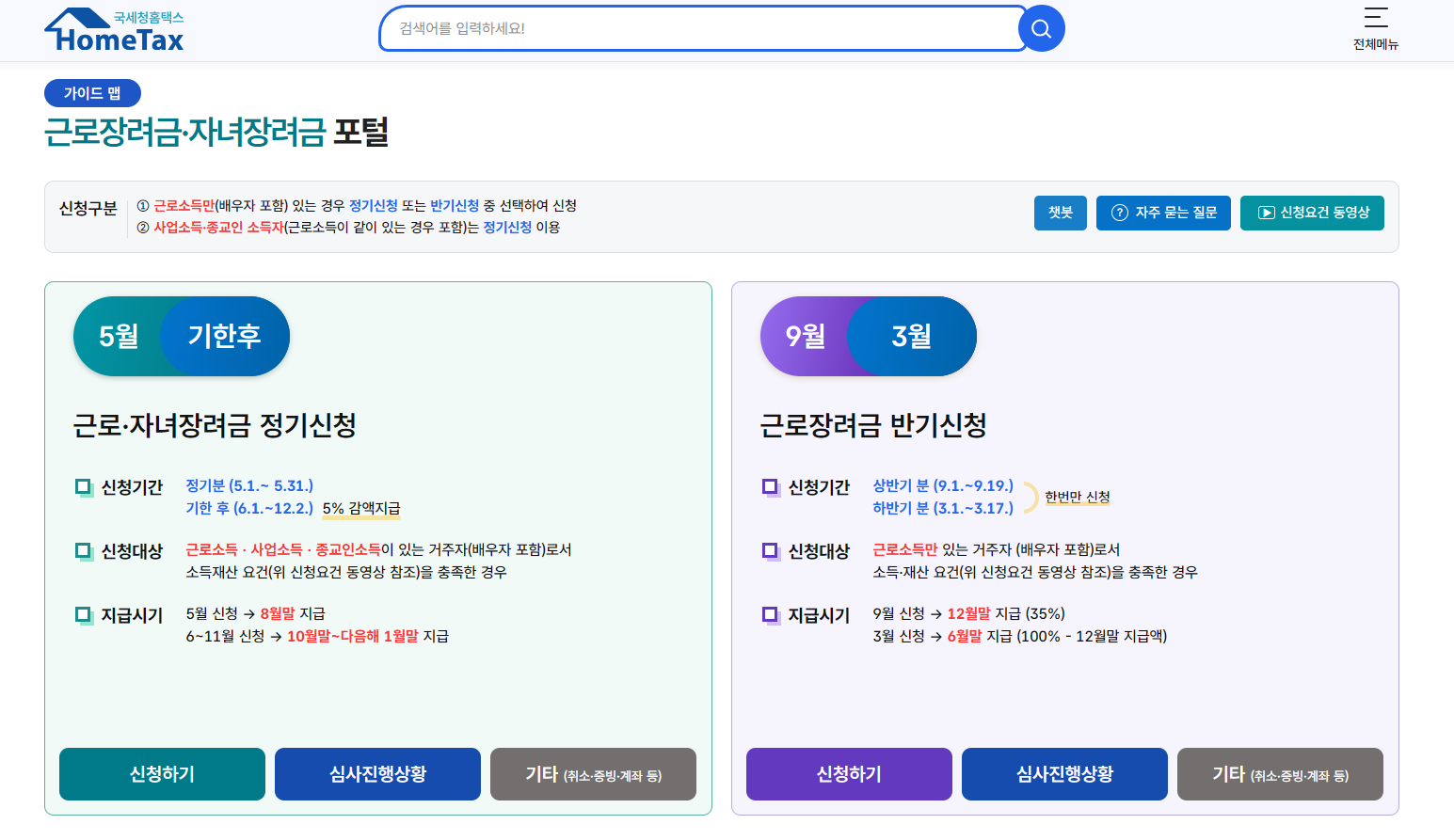Select the 3월 pill toggle
The height and width of the screenshot is (840, 1454).
click(911, 336)
